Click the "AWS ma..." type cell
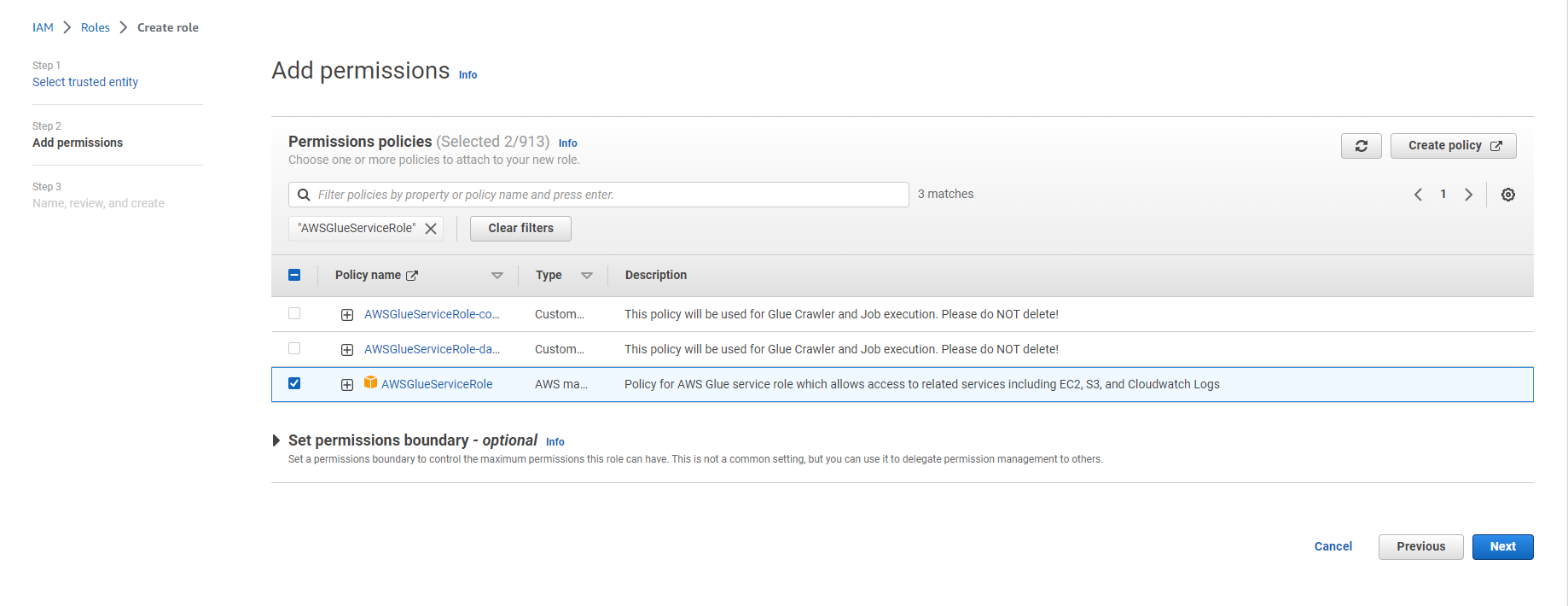The width and height of the screenshot is (1568, 606). pos(560,384)
